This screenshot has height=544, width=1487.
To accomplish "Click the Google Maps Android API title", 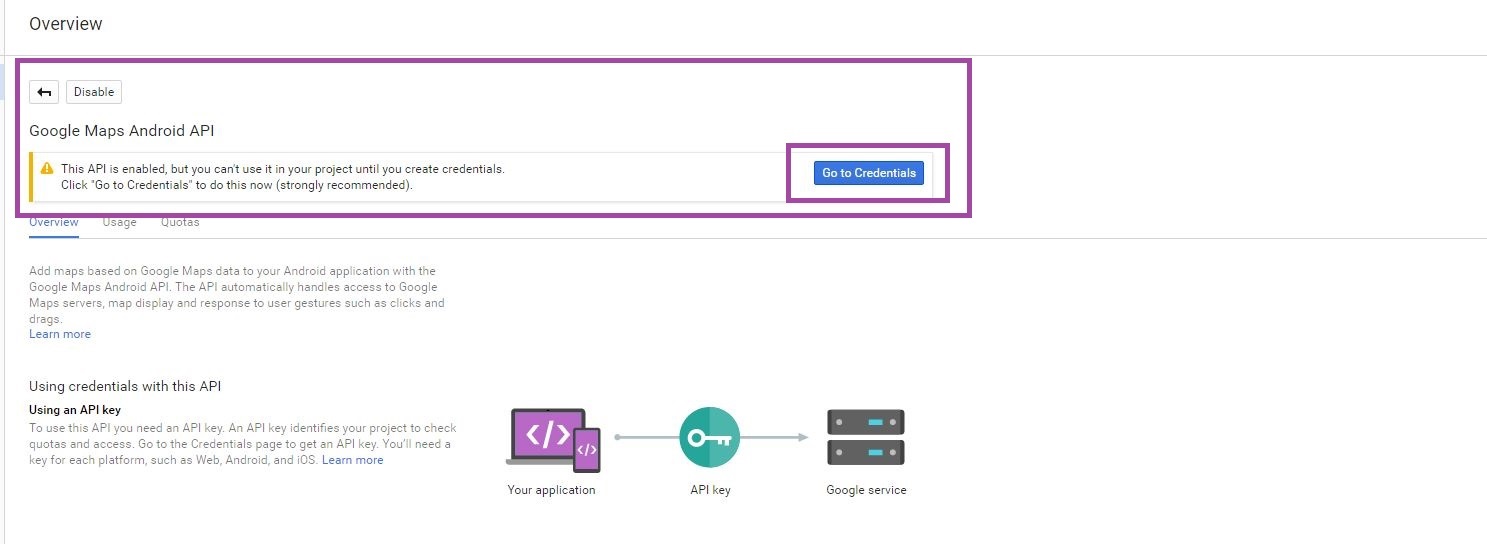I will pos(122,131).
